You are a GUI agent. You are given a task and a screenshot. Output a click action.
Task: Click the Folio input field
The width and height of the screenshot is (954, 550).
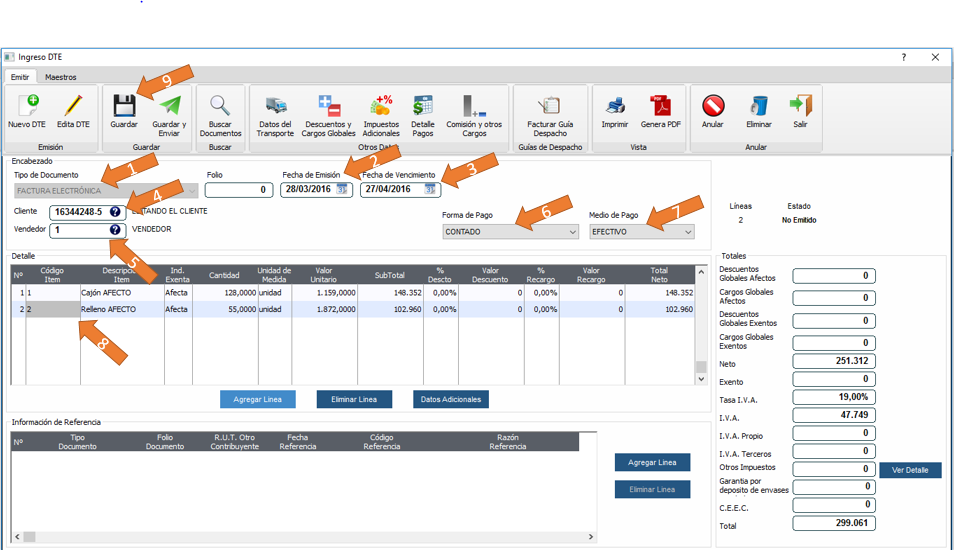click(239, 190)
